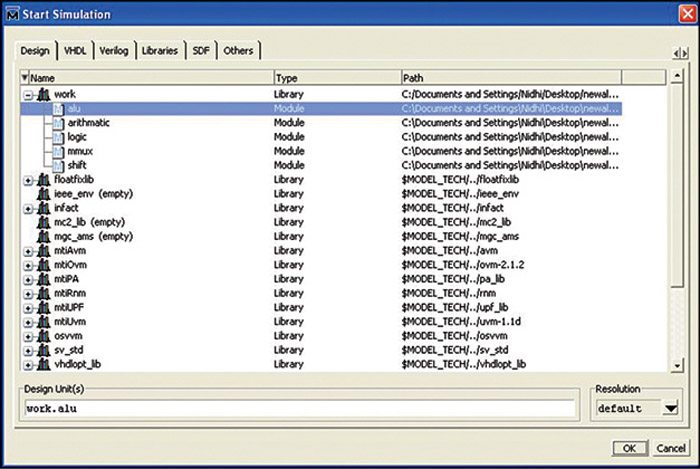Expand the floatfixlib library
700x469 pixels.
click(28, 180)
